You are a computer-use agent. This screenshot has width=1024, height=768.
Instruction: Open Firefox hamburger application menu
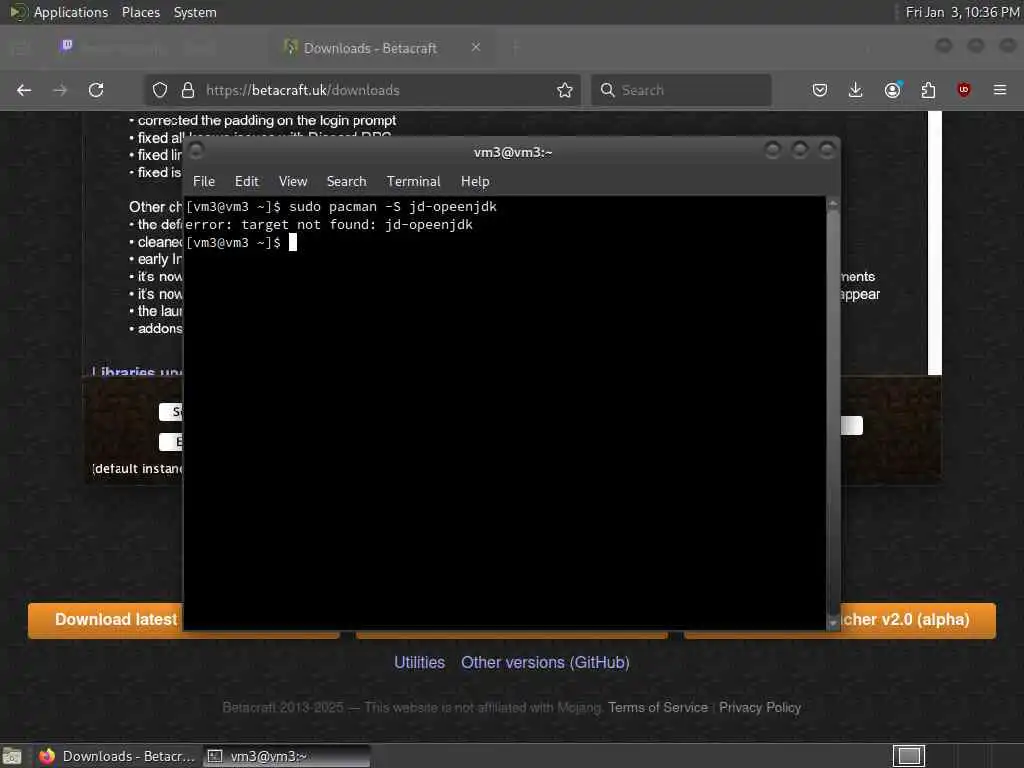click(1000, 90)
